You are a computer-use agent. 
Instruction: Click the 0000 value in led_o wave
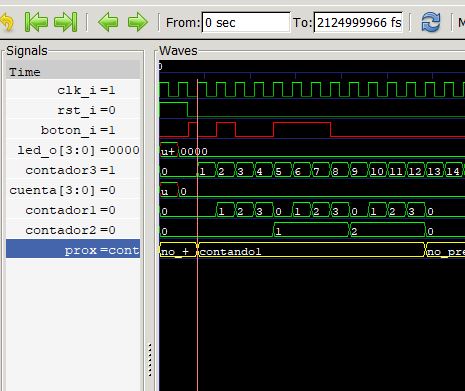[194, 152]
